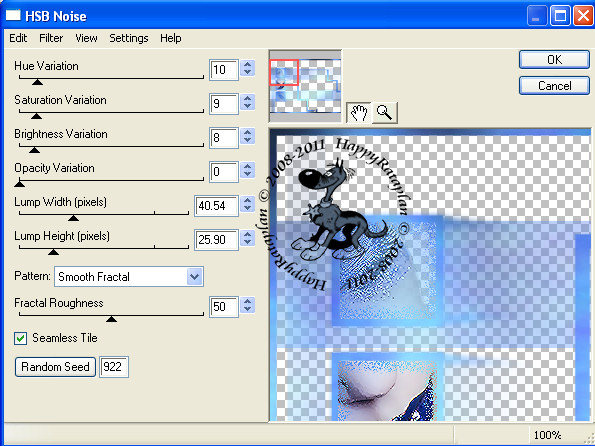Click the Fractal Roughness value field
The height and width of the screenshot is (446, 595).
(224, 306)
